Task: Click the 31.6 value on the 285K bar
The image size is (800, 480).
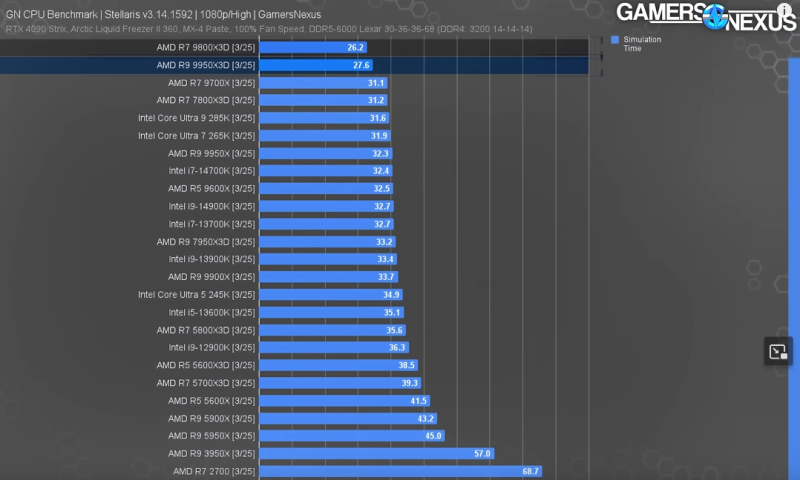Action: click(x=378, y=118)
